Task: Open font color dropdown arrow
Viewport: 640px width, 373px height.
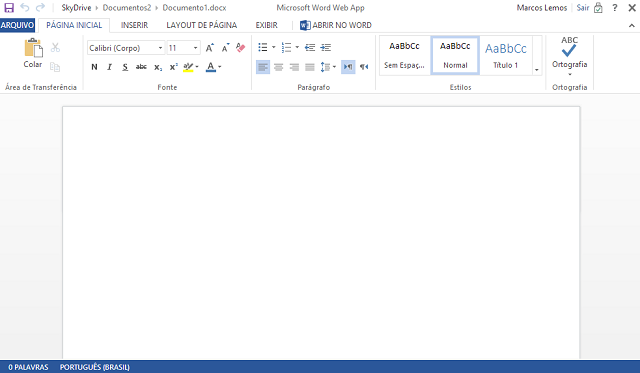Action: point(220,67)
